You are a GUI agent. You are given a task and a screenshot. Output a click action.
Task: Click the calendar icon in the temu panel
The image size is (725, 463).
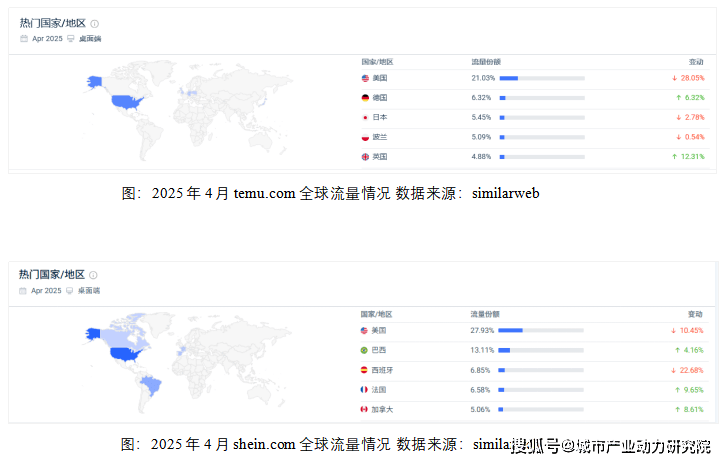pyautogui.click(x=24, y=38)
